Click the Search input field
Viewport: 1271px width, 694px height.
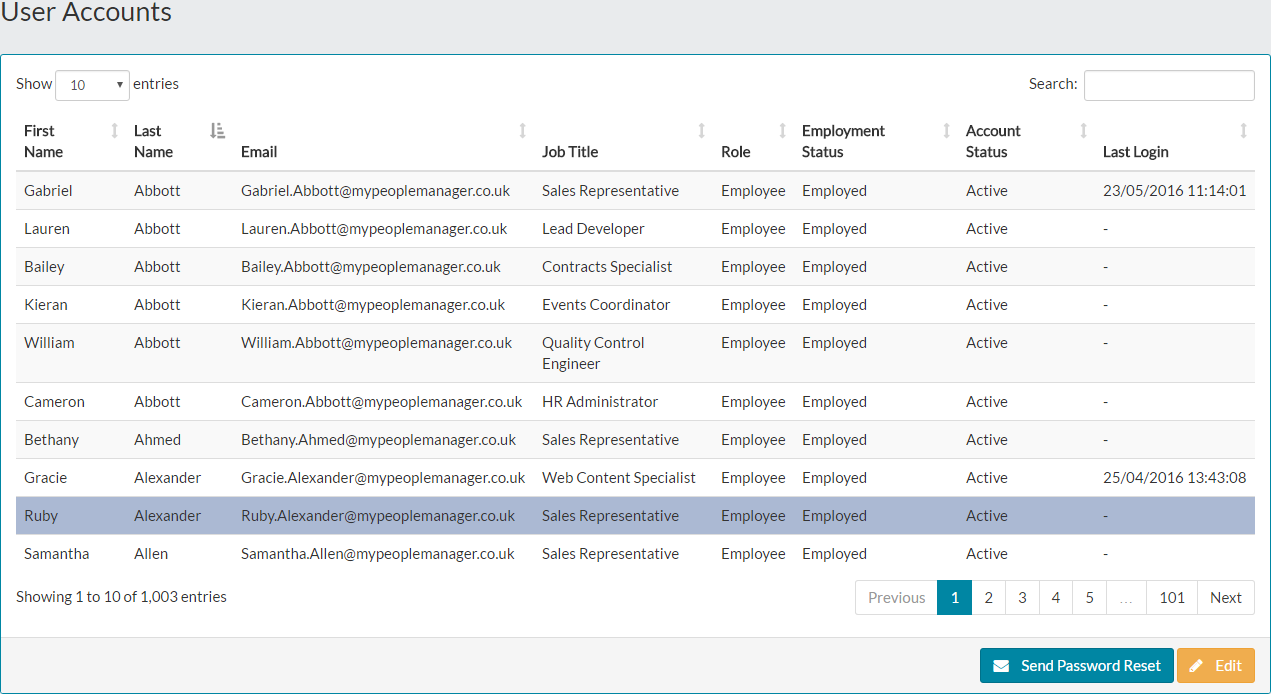point(1168,85)
